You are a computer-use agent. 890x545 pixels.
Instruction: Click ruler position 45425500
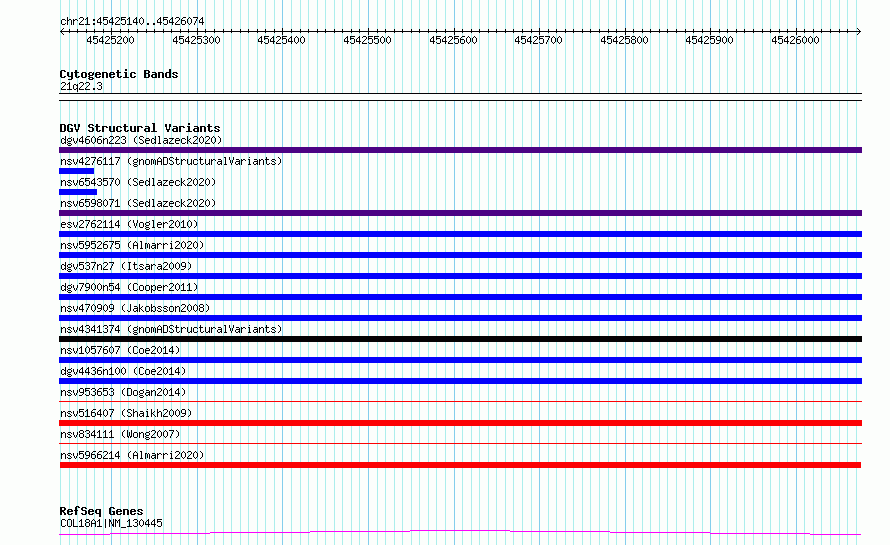(x=367, y=40)
